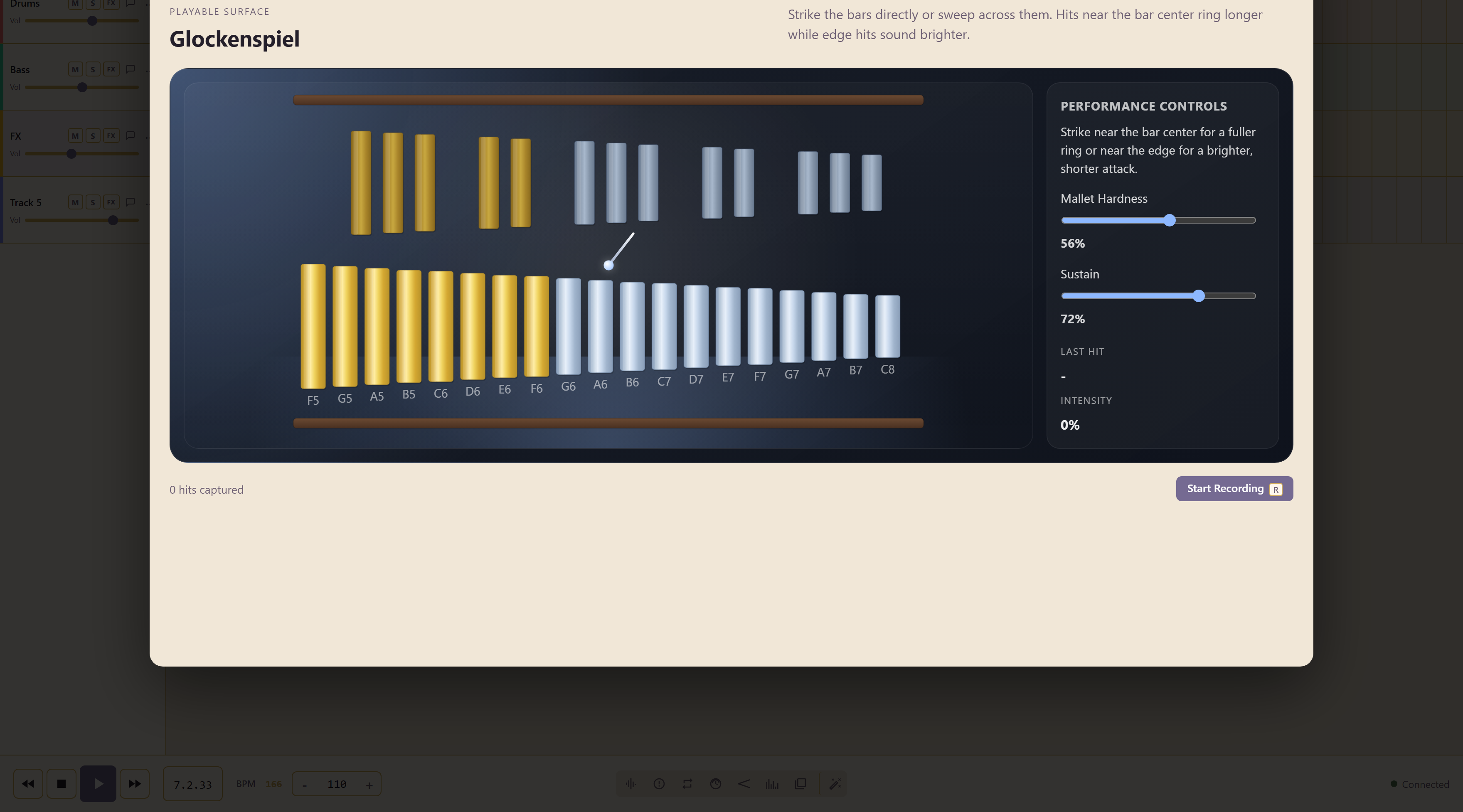
Task: Adjust the Mallet Hardness slider
Action: pos(1158,220)
